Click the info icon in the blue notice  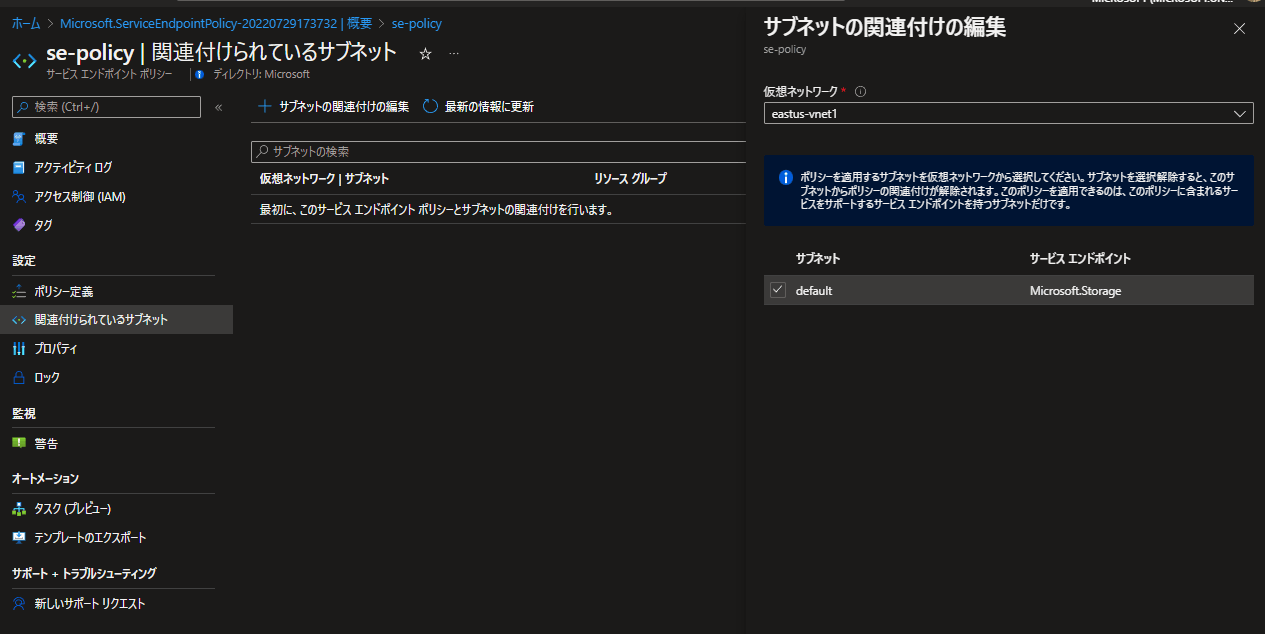(786, 177)
